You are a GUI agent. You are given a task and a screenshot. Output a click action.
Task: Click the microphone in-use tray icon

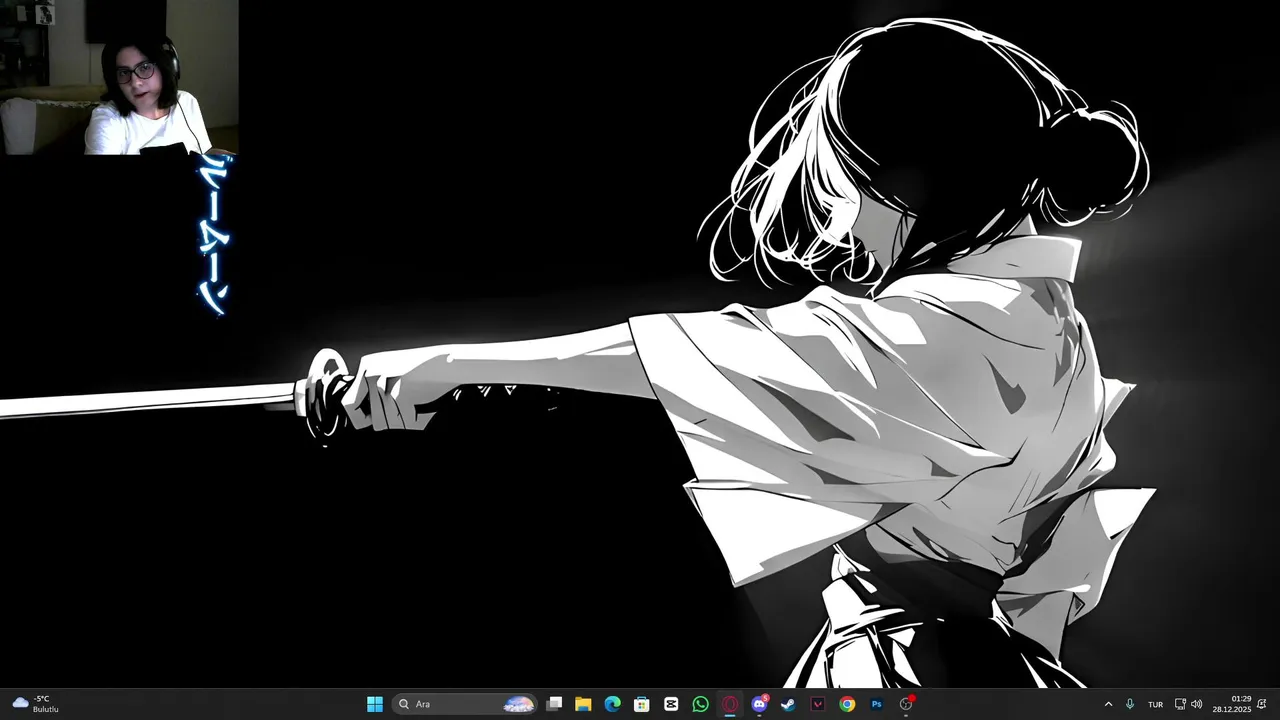(1130, 704)
